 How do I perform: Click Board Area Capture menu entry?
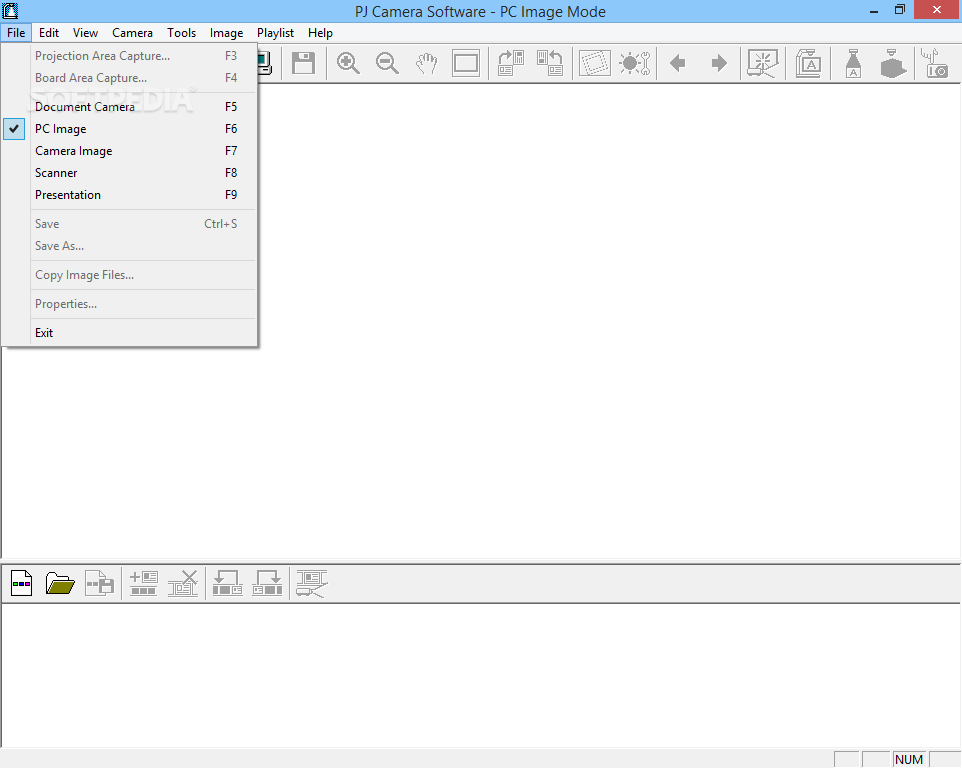pos(129,78)
